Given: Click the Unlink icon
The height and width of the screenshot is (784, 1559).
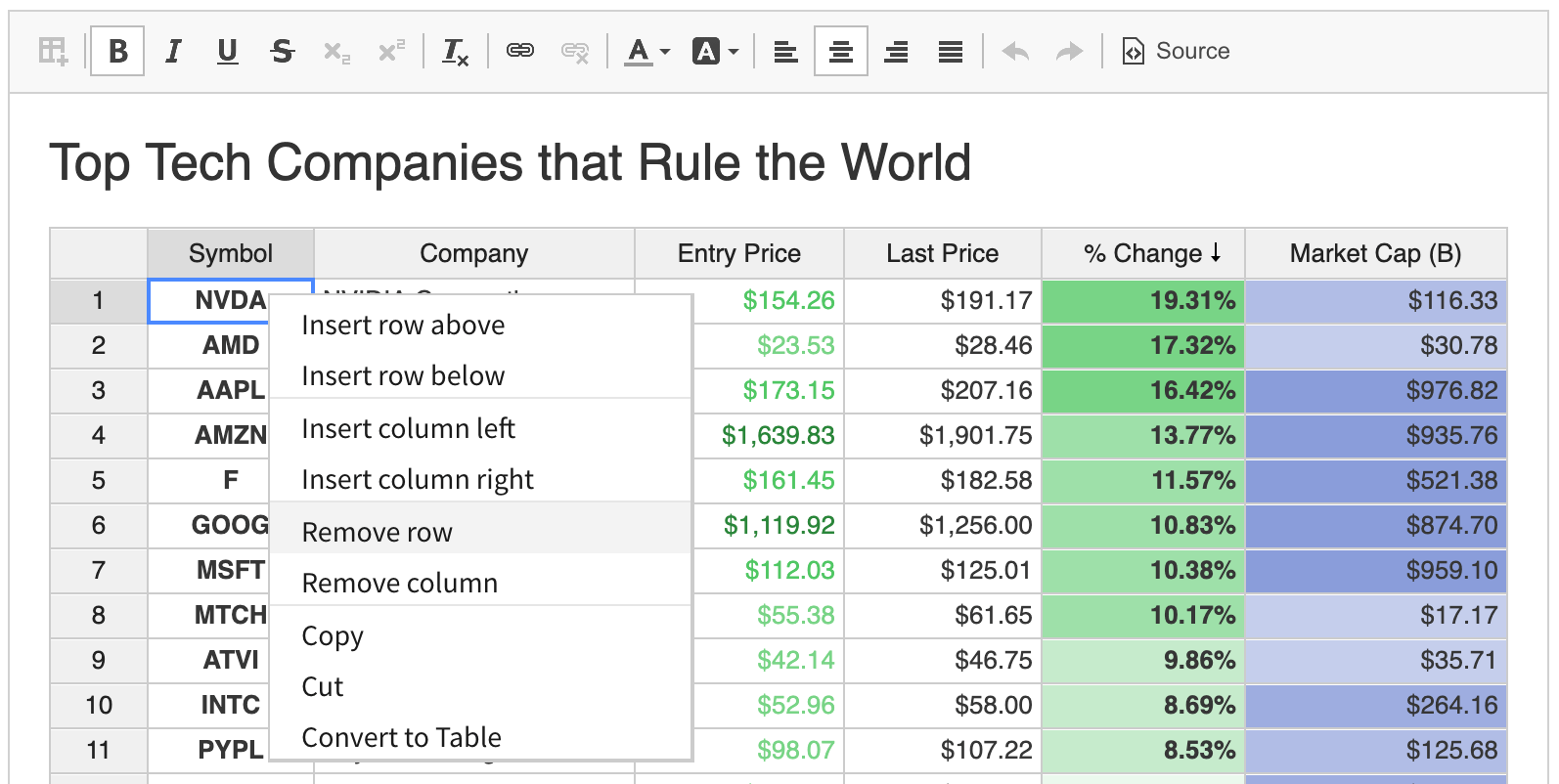Looking at the screenshot, I should (x=574, y=51).
